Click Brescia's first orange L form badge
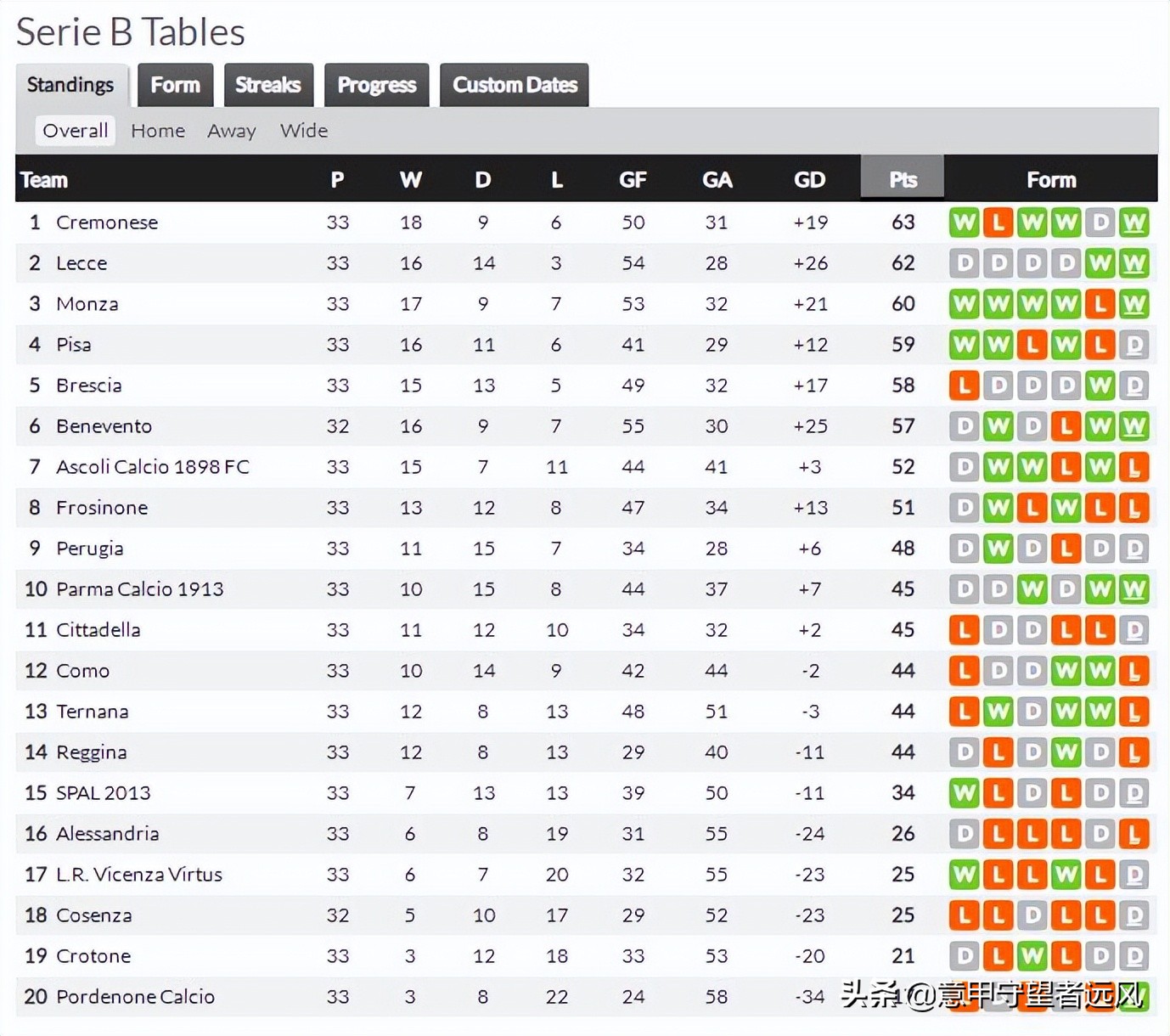 click(x=964, y=386)
